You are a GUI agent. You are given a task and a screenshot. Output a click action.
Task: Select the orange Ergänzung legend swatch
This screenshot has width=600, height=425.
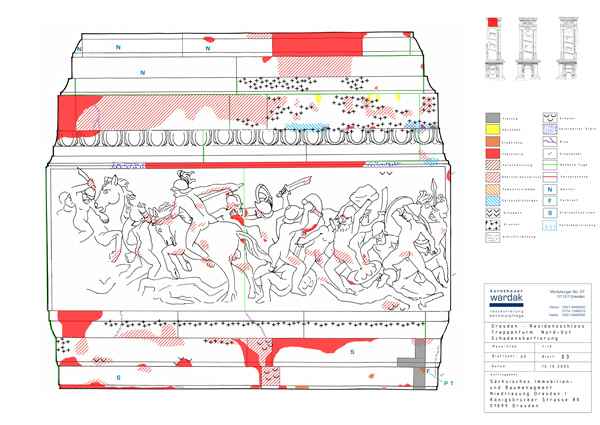tap(491, 142)
